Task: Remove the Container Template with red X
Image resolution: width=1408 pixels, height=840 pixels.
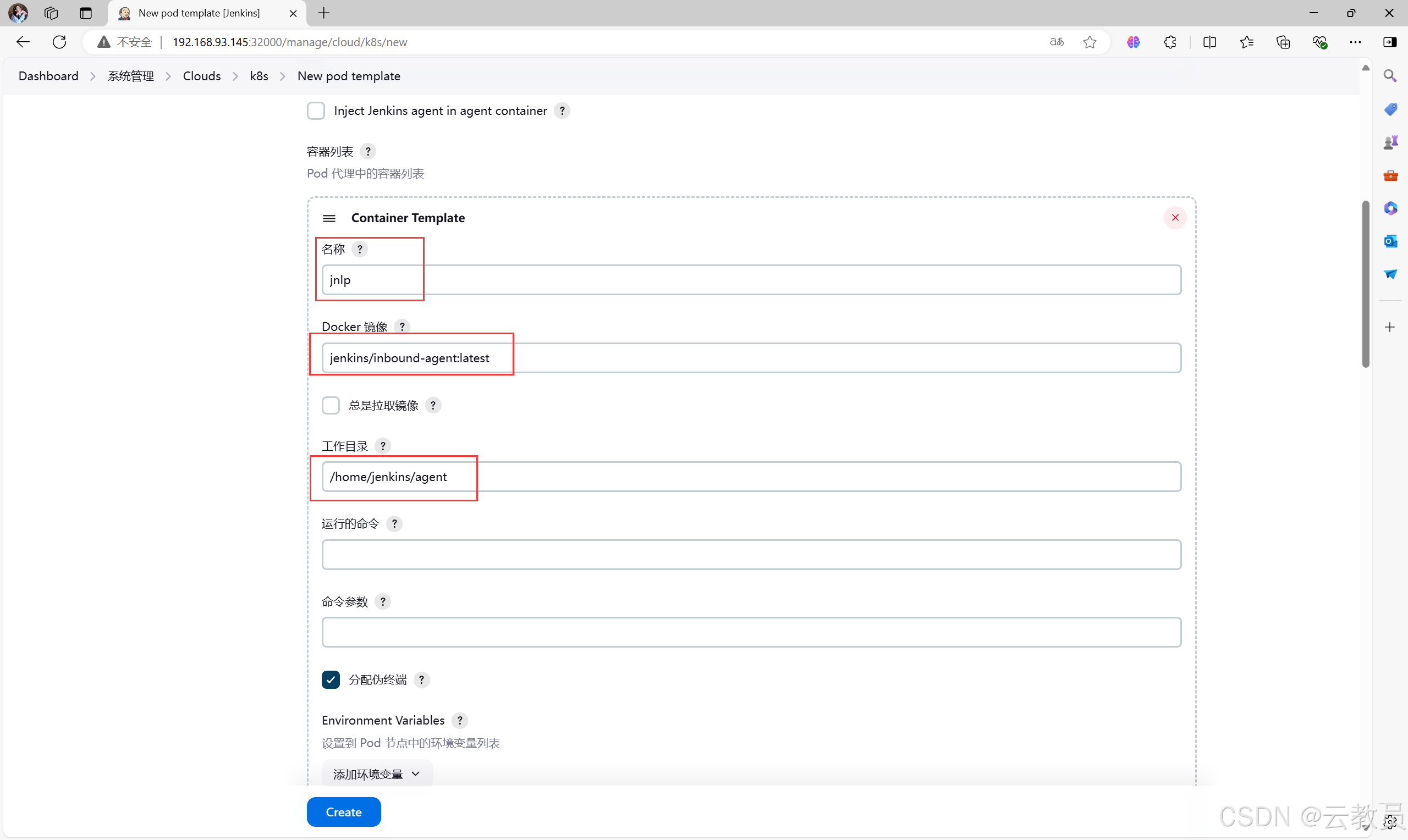Action: tap(1175, 218)
